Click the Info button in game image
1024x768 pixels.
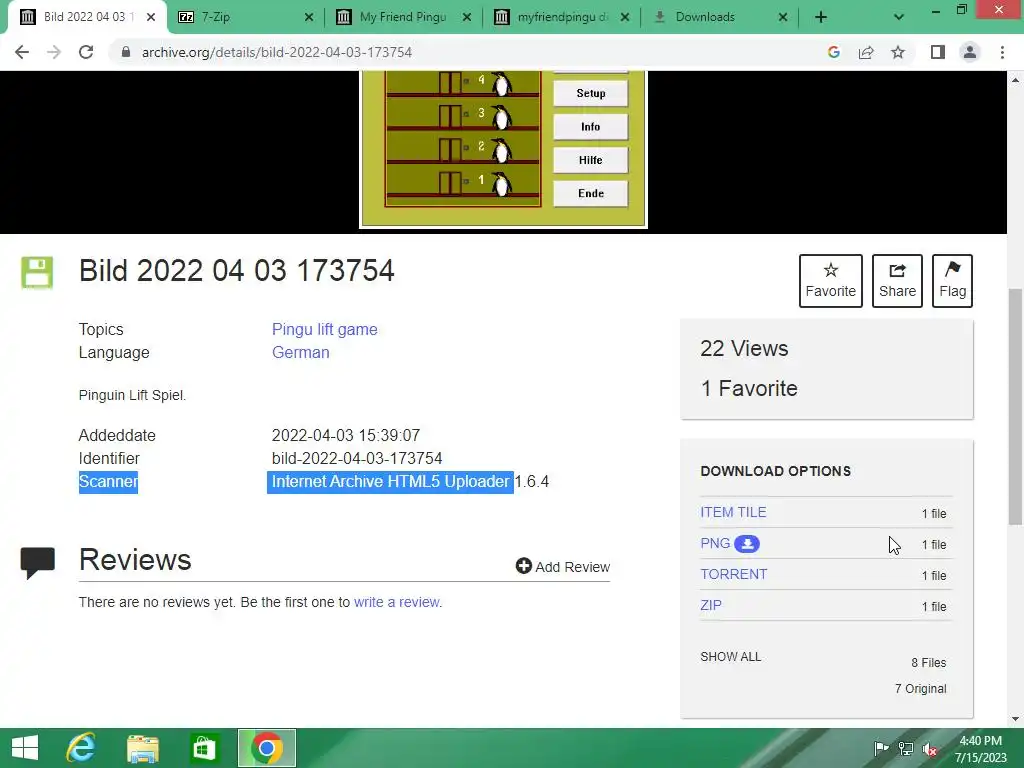click(x=590, y=127)
